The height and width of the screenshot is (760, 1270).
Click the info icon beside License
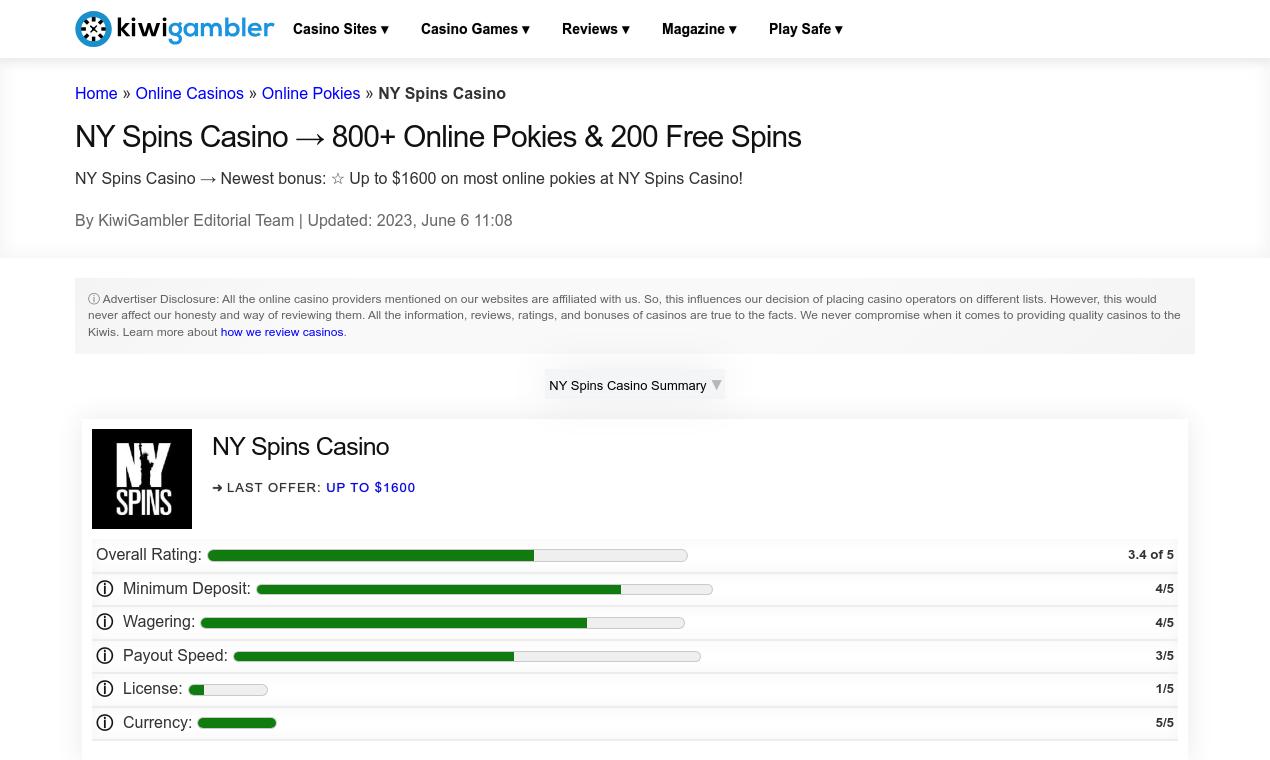click(x=104, y=689)
